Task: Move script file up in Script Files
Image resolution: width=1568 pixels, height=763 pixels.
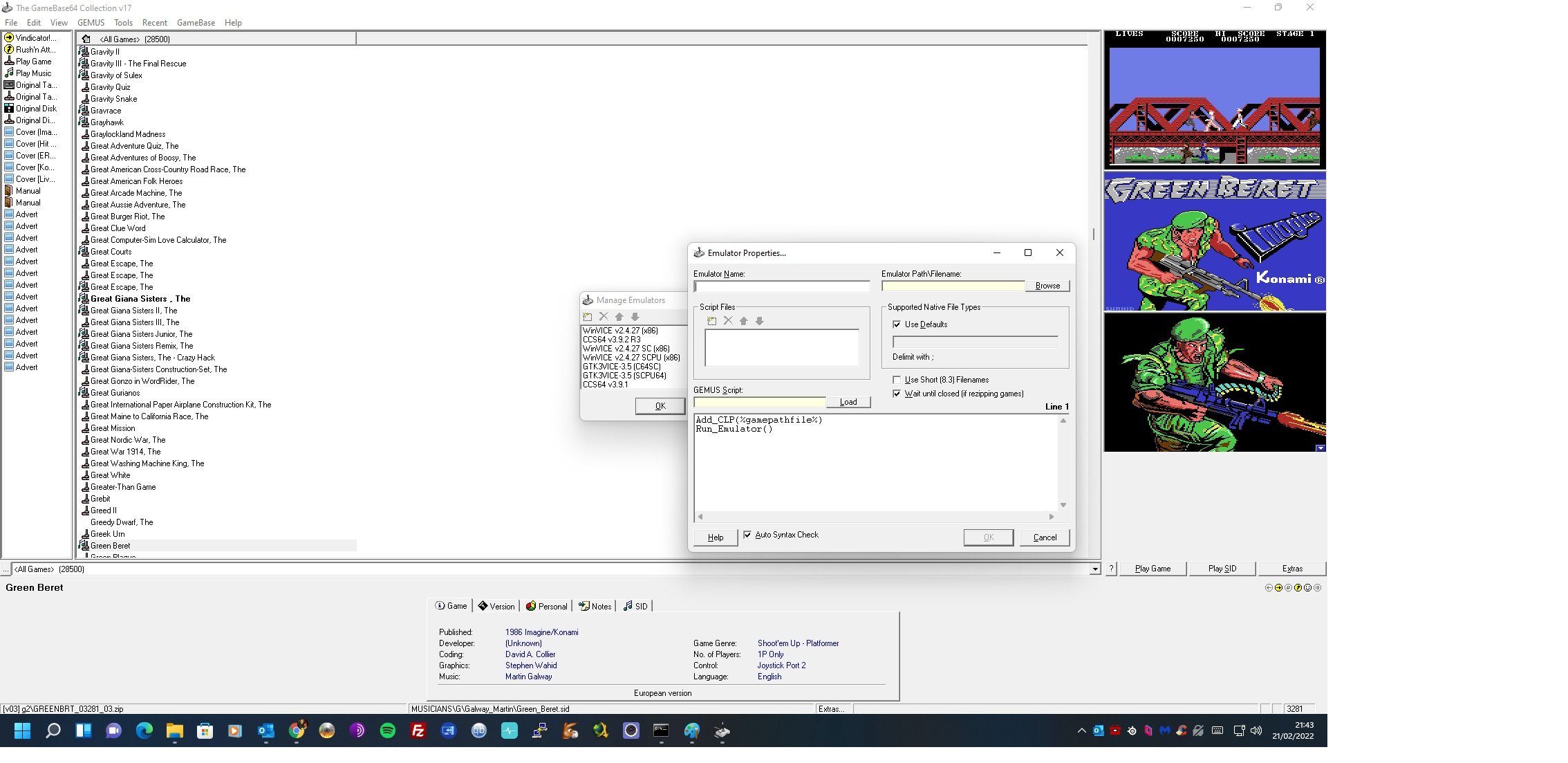Action: pyautogui.click(x=744, y=321)
